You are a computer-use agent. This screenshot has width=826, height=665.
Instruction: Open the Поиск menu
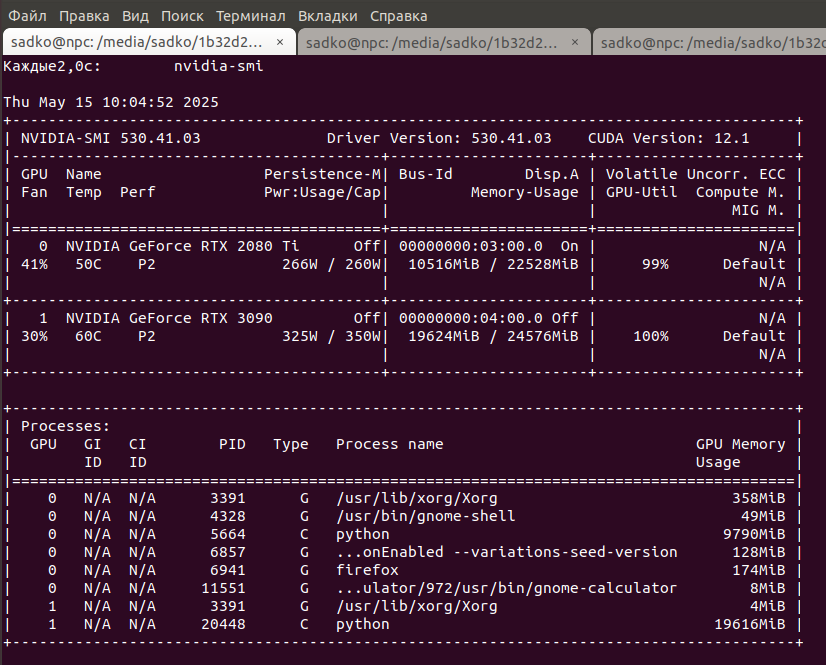[181, 16]
